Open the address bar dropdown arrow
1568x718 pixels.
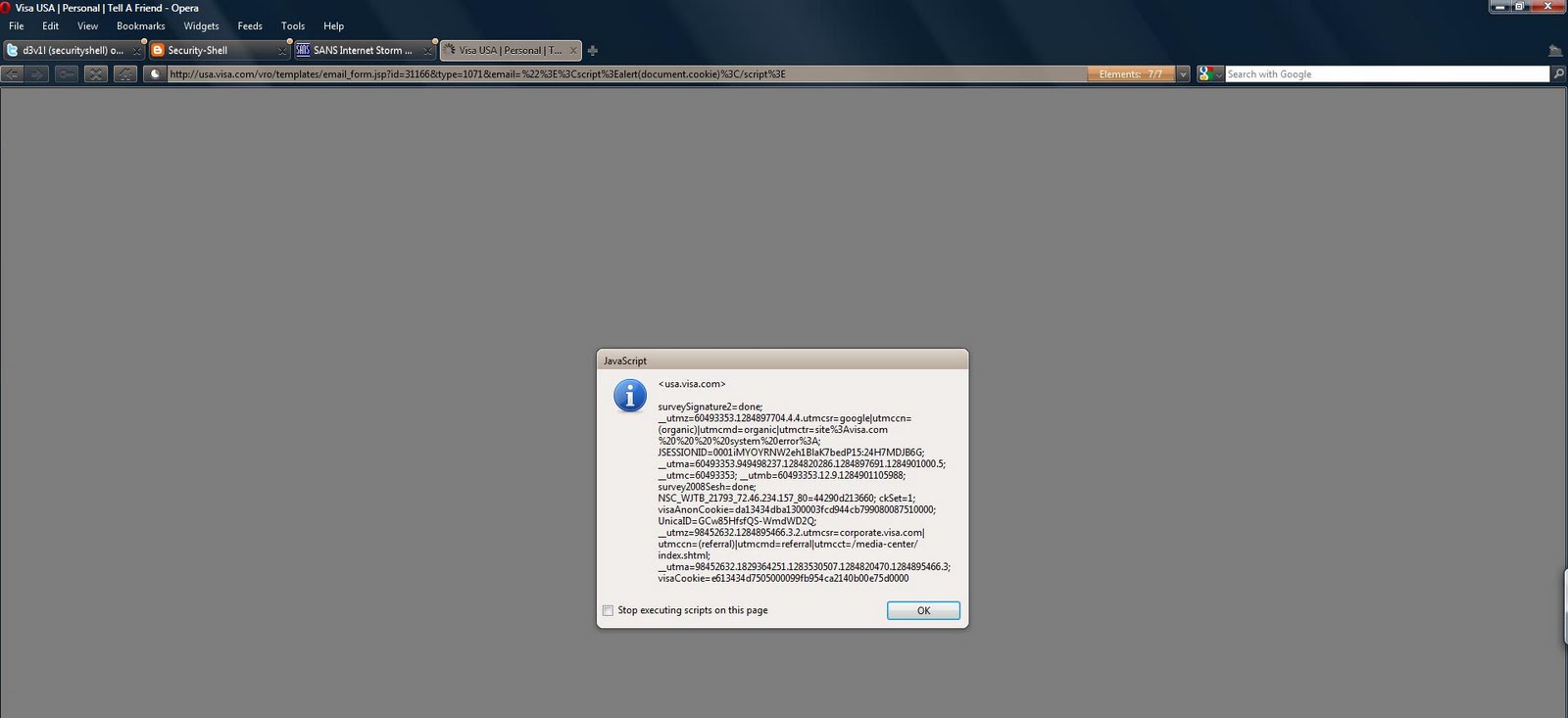coord(1183,74)
